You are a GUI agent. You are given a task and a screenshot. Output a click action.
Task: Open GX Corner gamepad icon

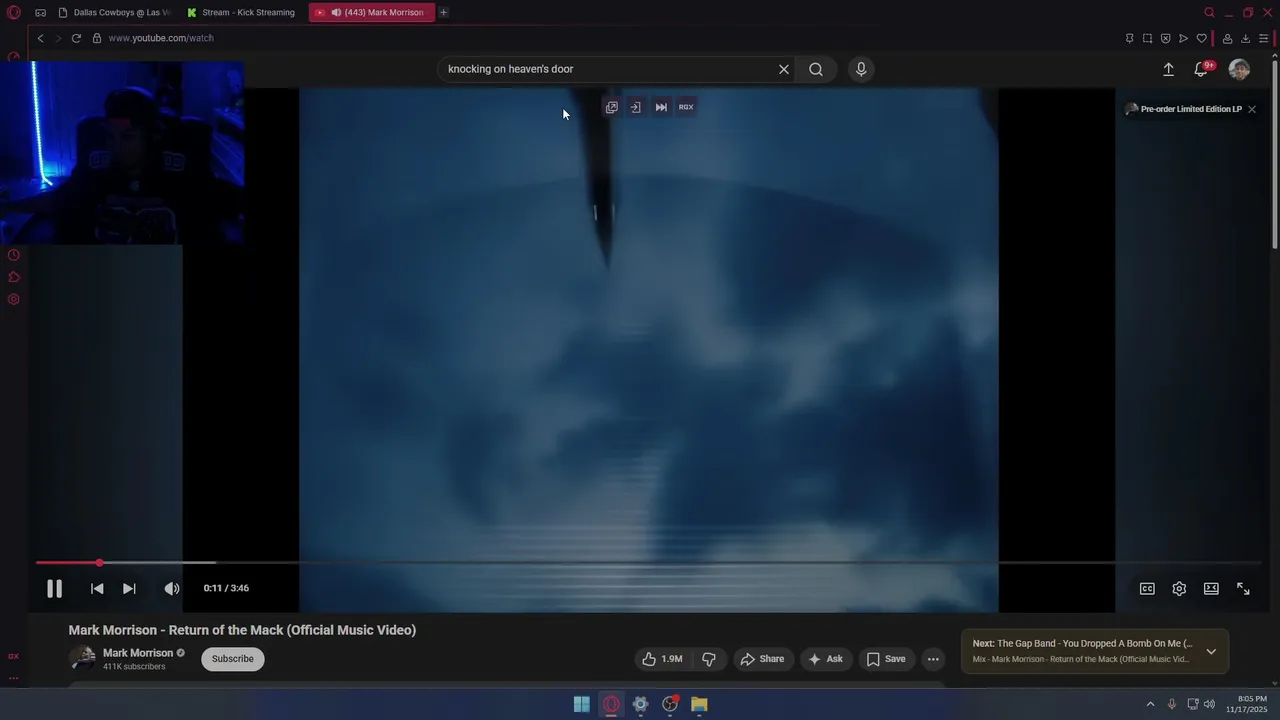point(40,12)
